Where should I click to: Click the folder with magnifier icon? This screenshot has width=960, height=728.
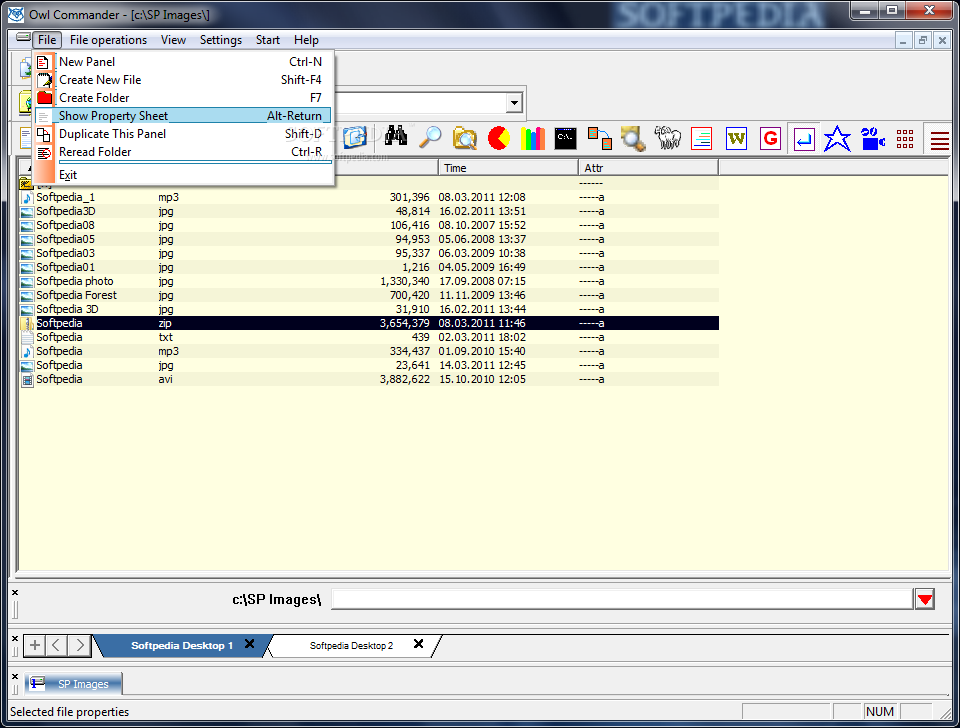tap(465, 138)
